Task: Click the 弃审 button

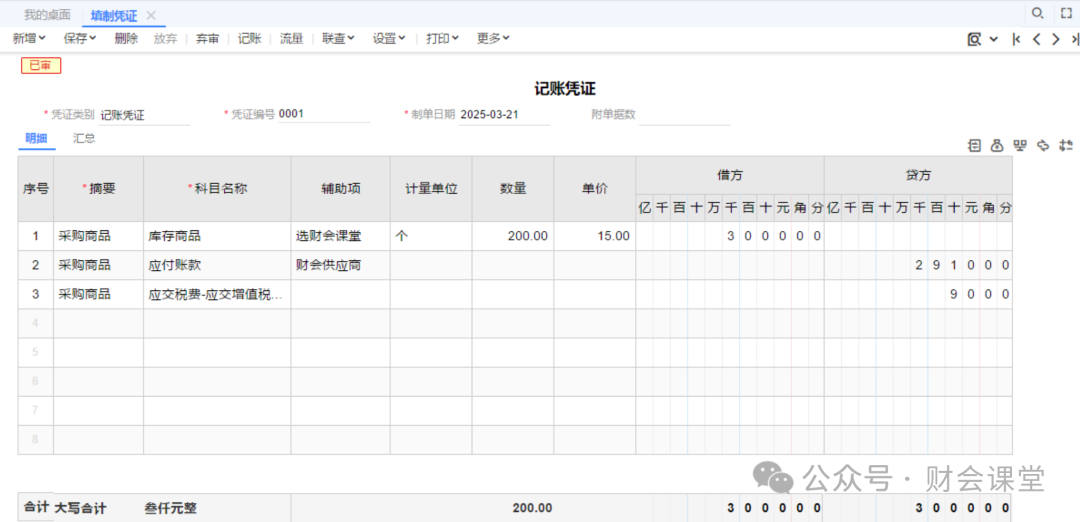Action: (207, 38)
